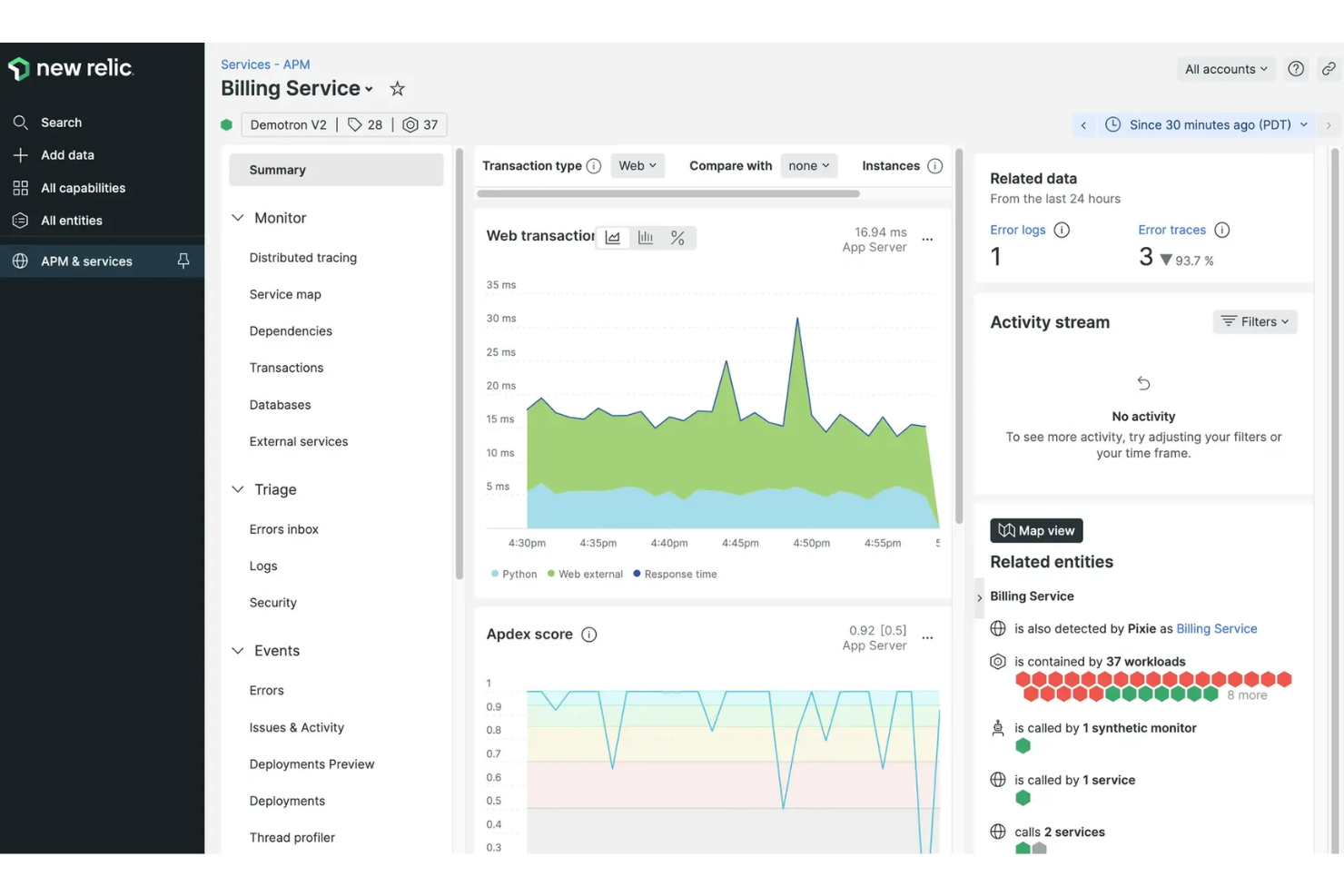Show Web transactions as percentage view

click(677, 237)
